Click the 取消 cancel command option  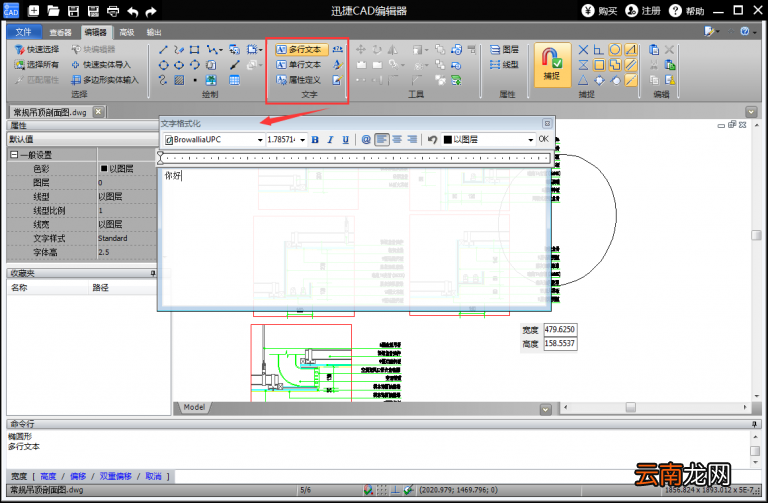[x=153, y=476]
